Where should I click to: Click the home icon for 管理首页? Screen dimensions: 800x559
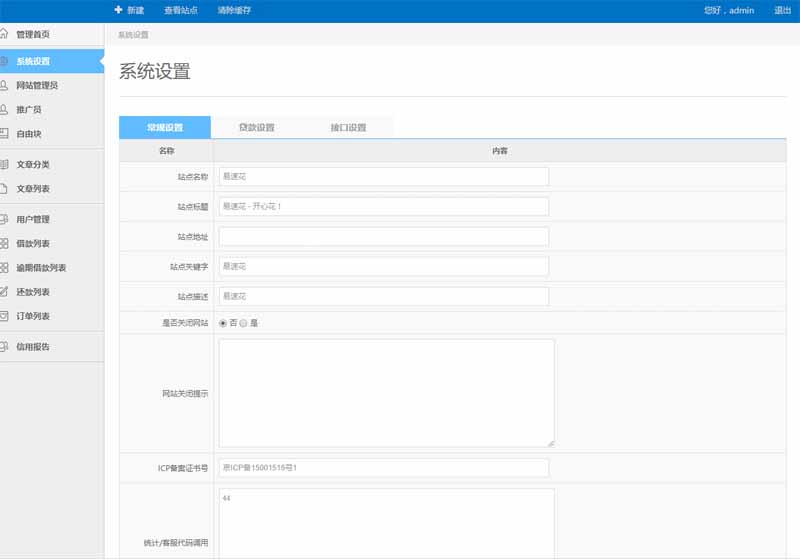coord(5,34)
